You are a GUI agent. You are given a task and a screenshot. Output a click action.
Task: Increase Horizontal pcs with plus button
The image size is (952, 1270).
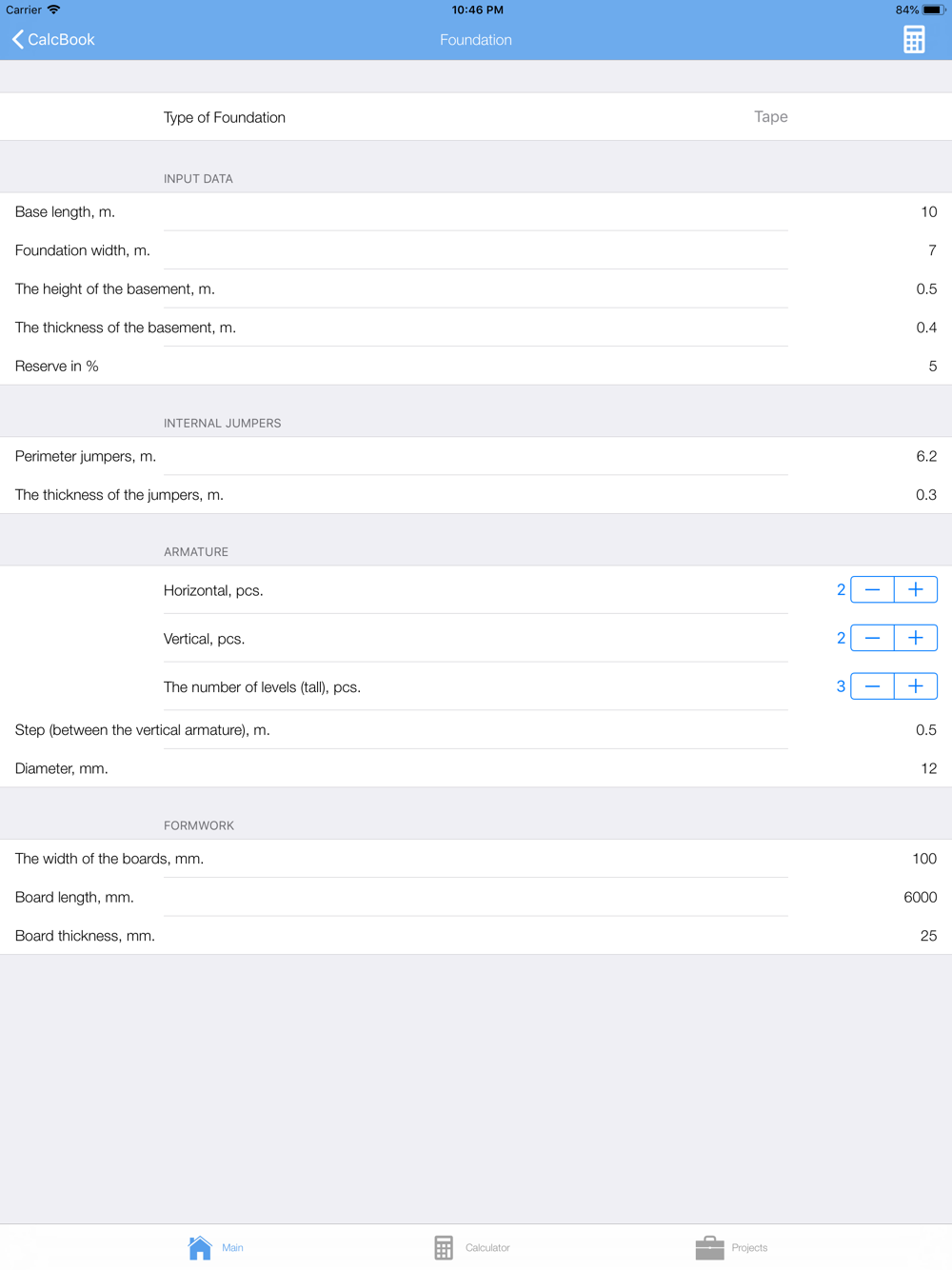tap(916, 590)
